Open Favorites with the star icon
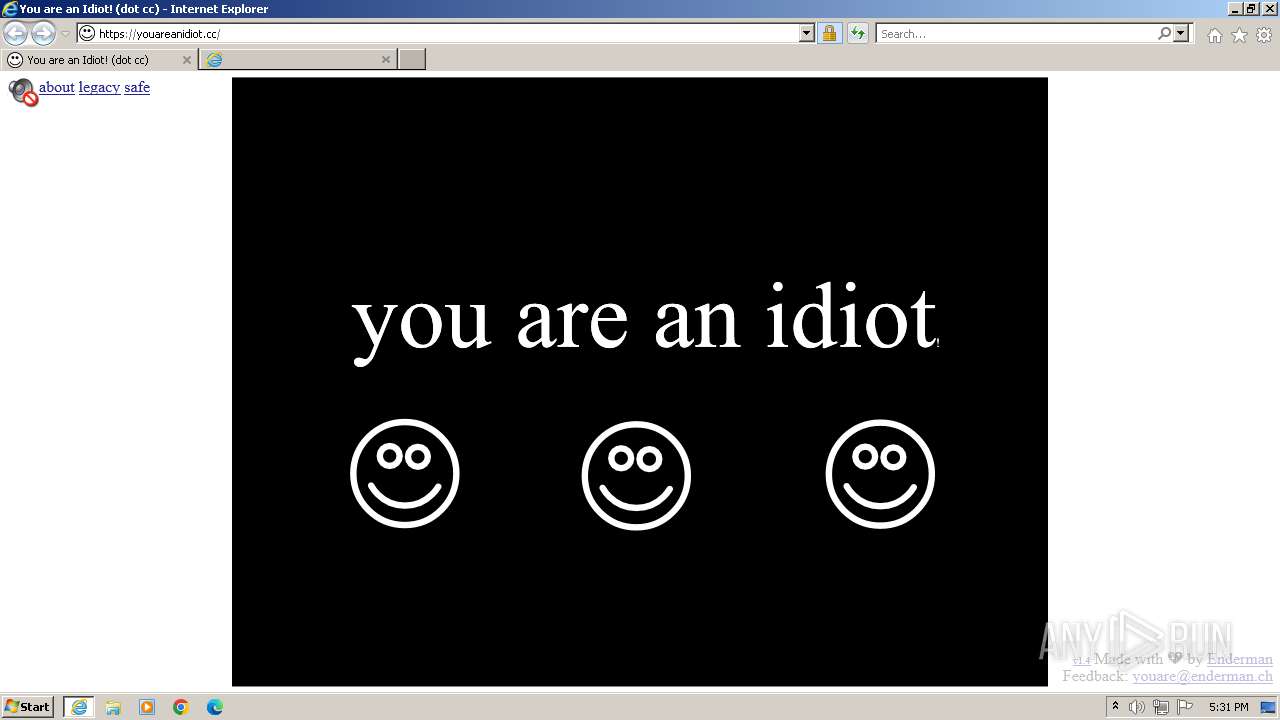 coord(1239,35)
